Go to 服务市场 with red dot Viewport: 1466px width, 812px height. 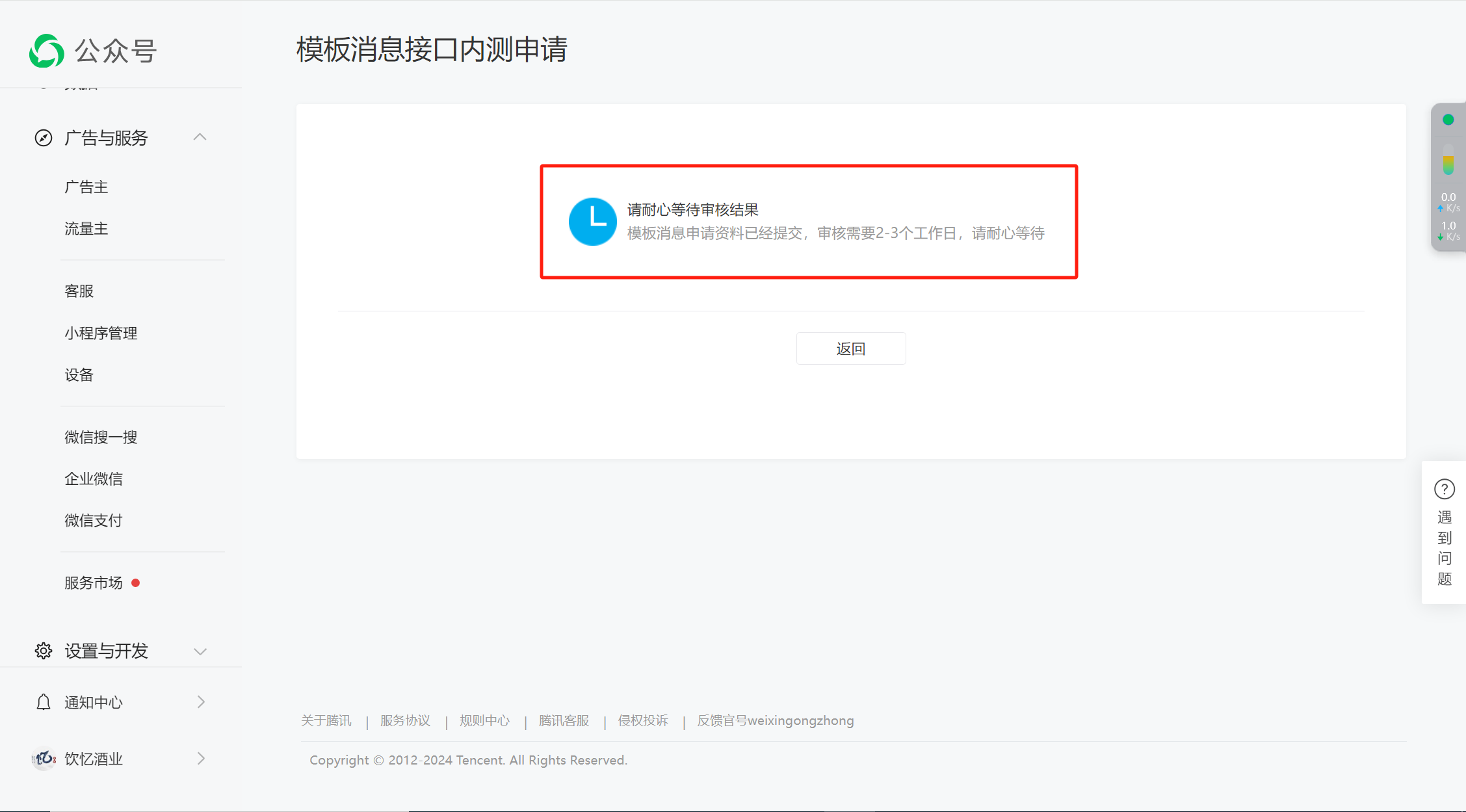(93, 583)
